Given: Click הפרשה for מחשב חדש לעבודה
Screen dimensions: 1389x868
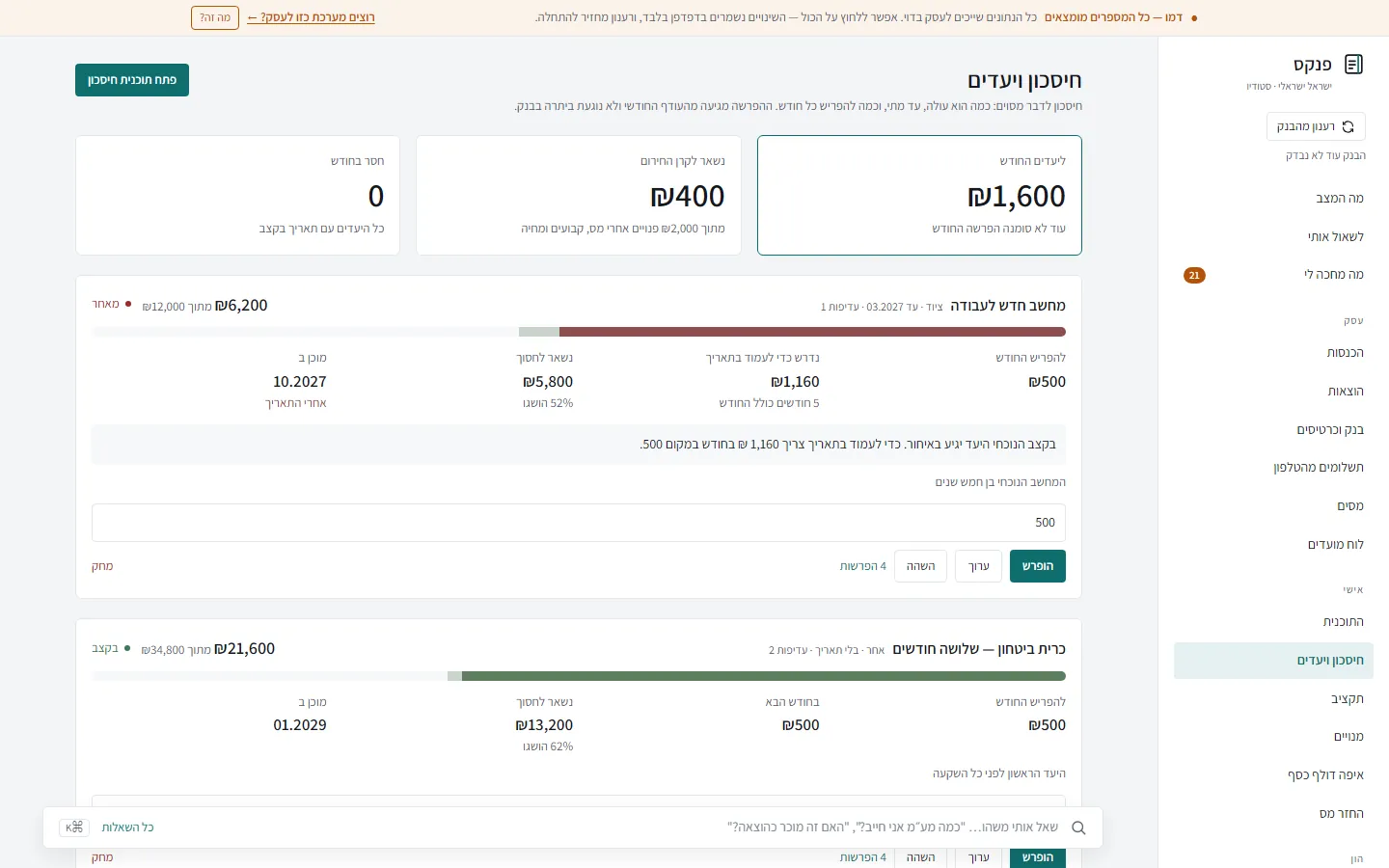Looking at the screenshot, I should pos(1038,566).
